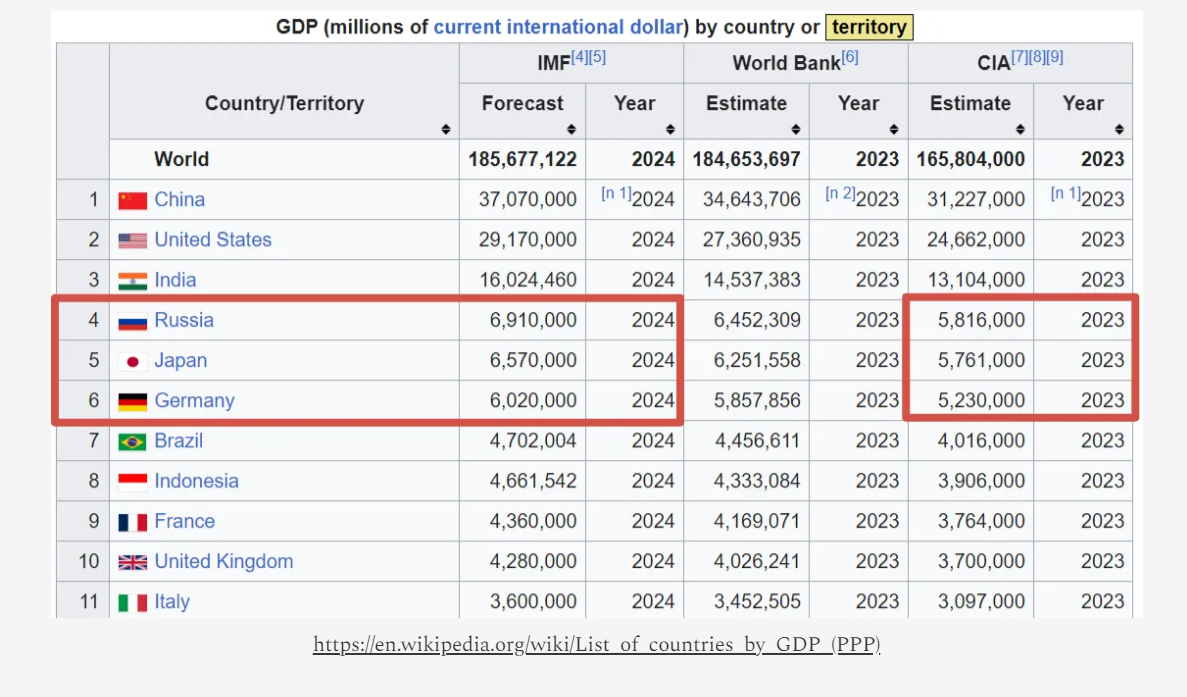Click the World row label
Viewport: 1187px width, 697px height.
pos(182,159)
